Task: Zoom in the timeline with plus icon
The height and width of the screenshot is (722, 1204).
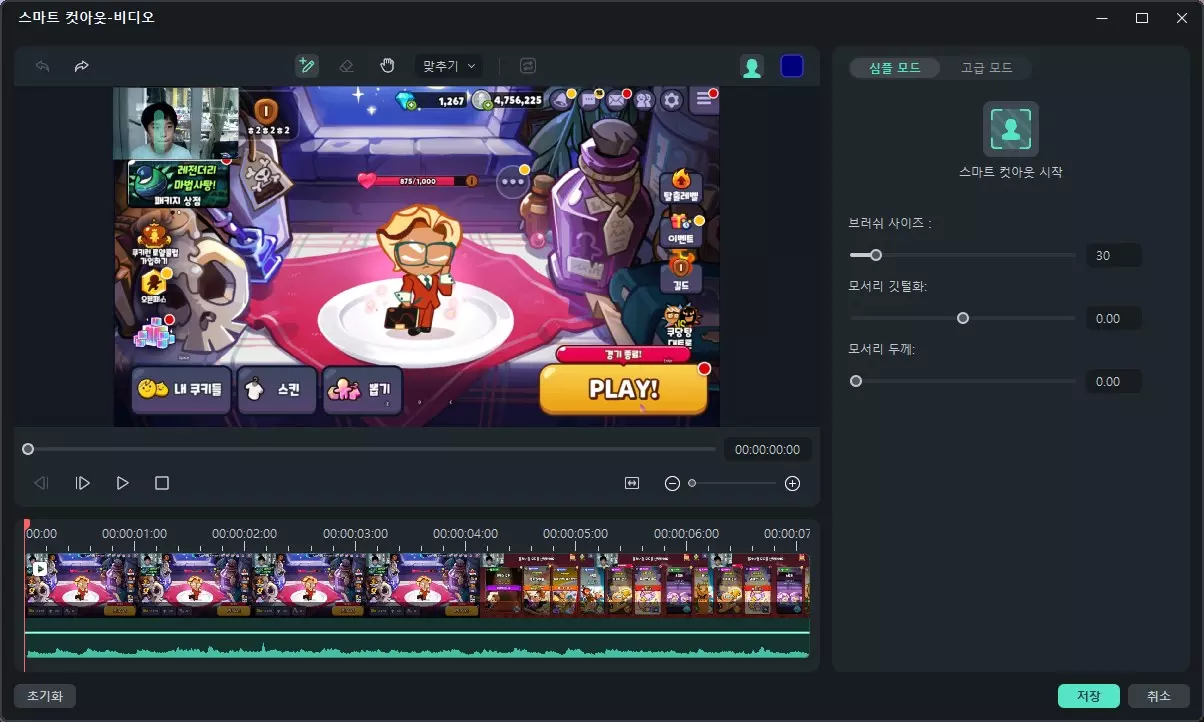Action: point(792,483)
